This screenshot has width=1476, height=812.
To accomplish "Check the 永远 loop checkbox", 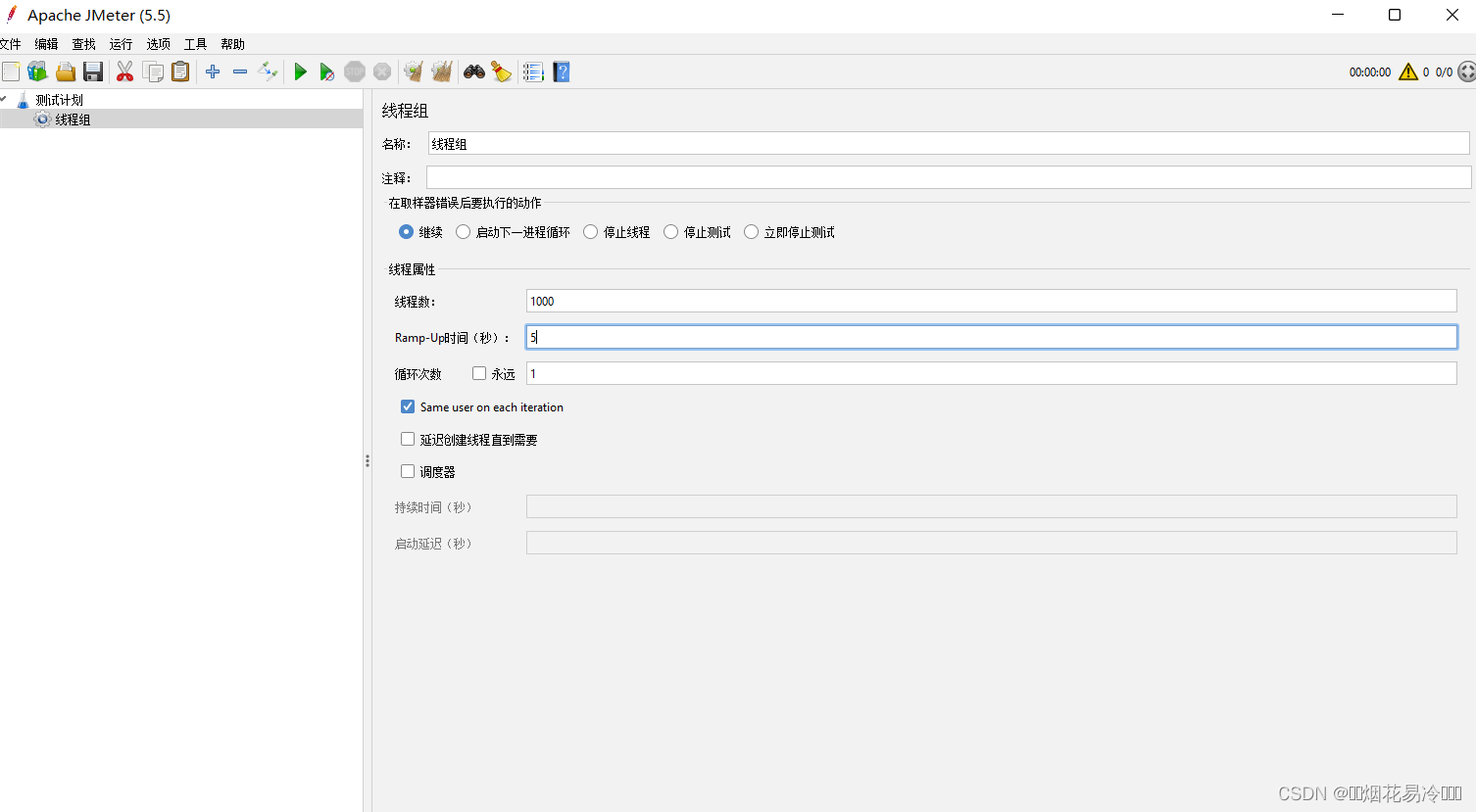I will coord(479,373).
